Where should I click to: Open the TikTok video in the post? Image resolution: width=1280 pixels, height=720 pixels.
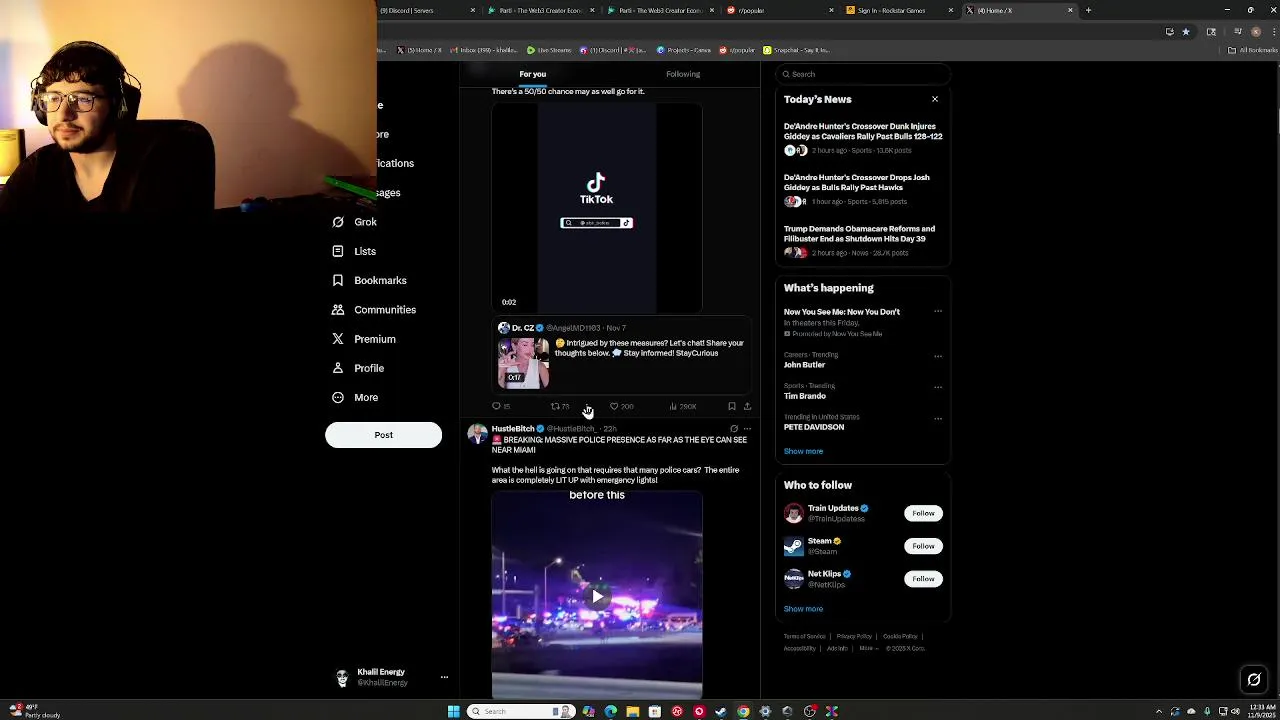tap(597, 207)
